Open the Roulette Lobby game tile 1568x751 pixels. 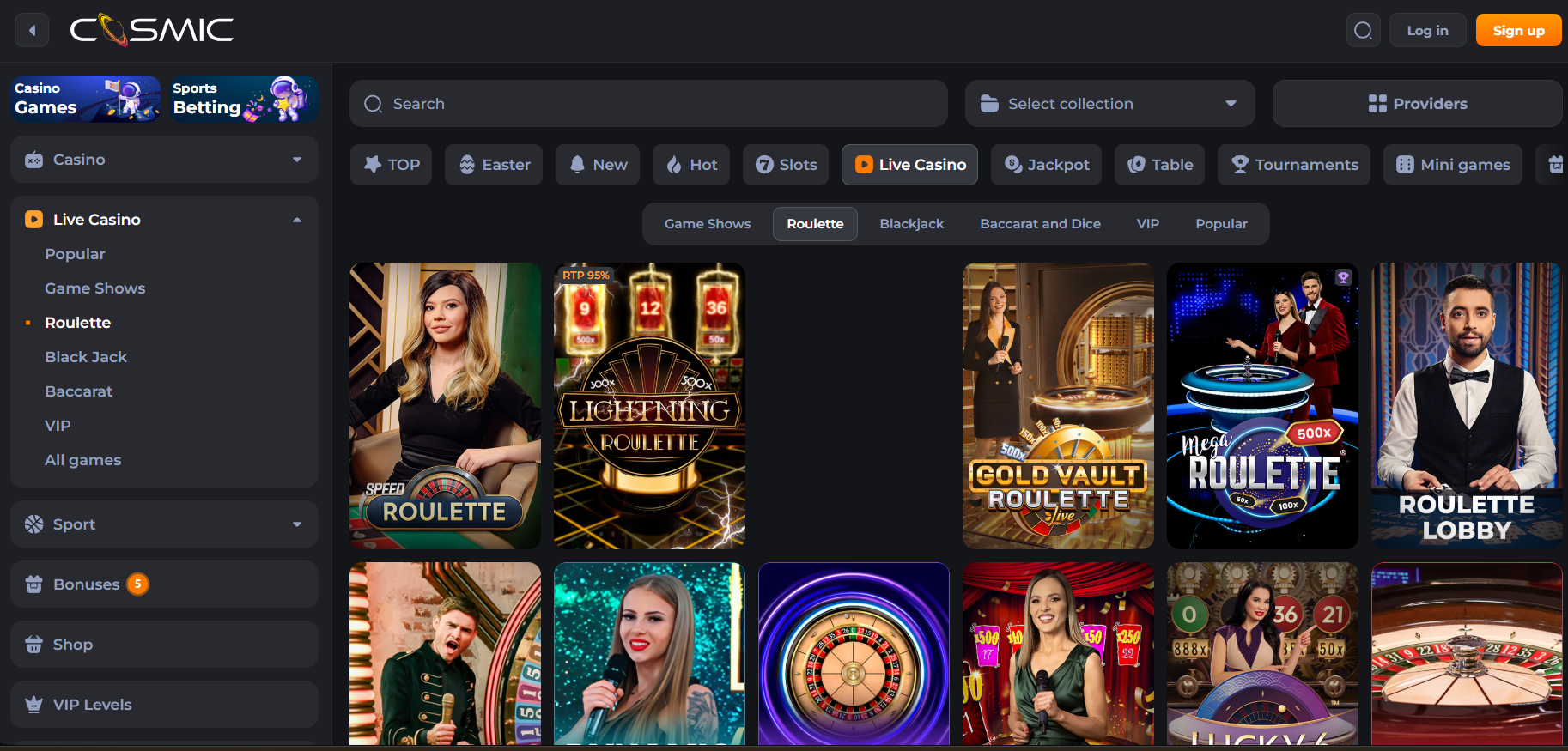pyautogui.click(x=1467, y=406)
